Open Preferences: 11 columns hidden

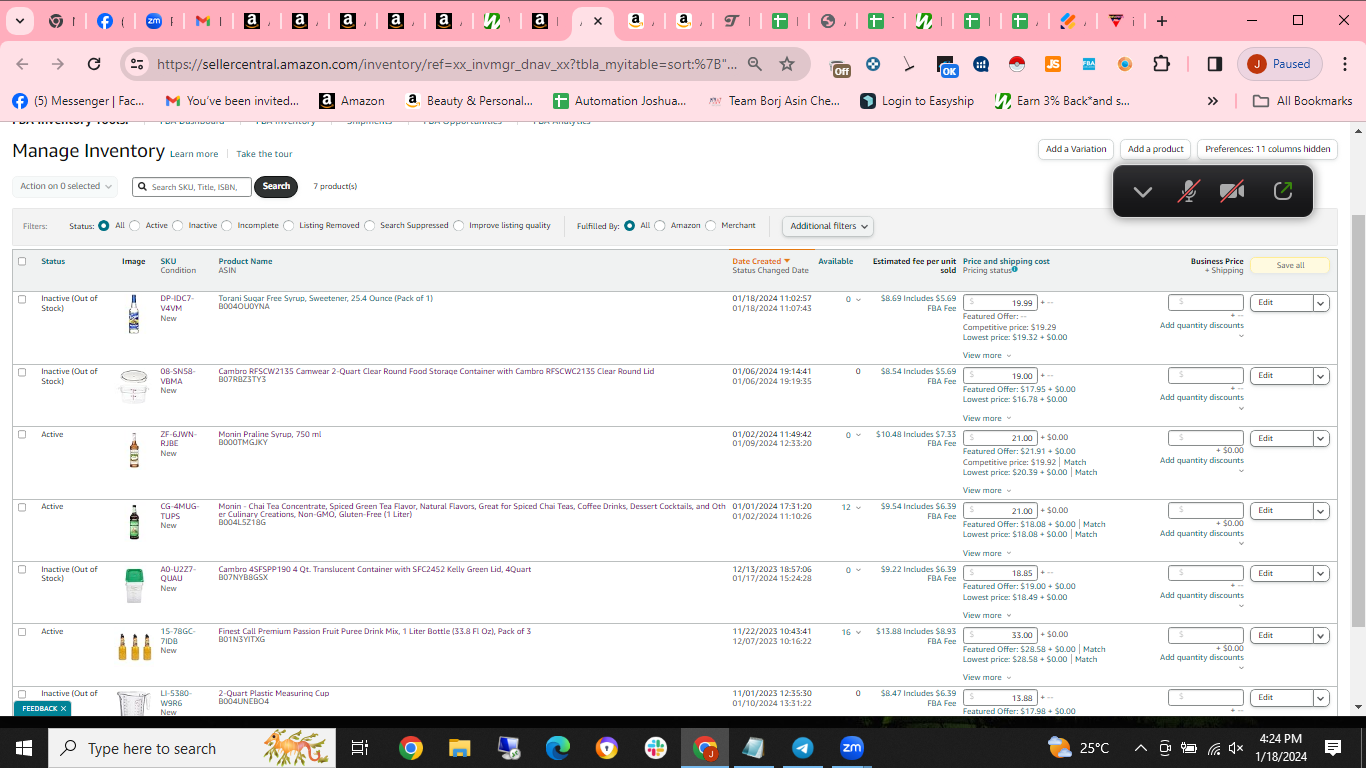[1267, 149]
